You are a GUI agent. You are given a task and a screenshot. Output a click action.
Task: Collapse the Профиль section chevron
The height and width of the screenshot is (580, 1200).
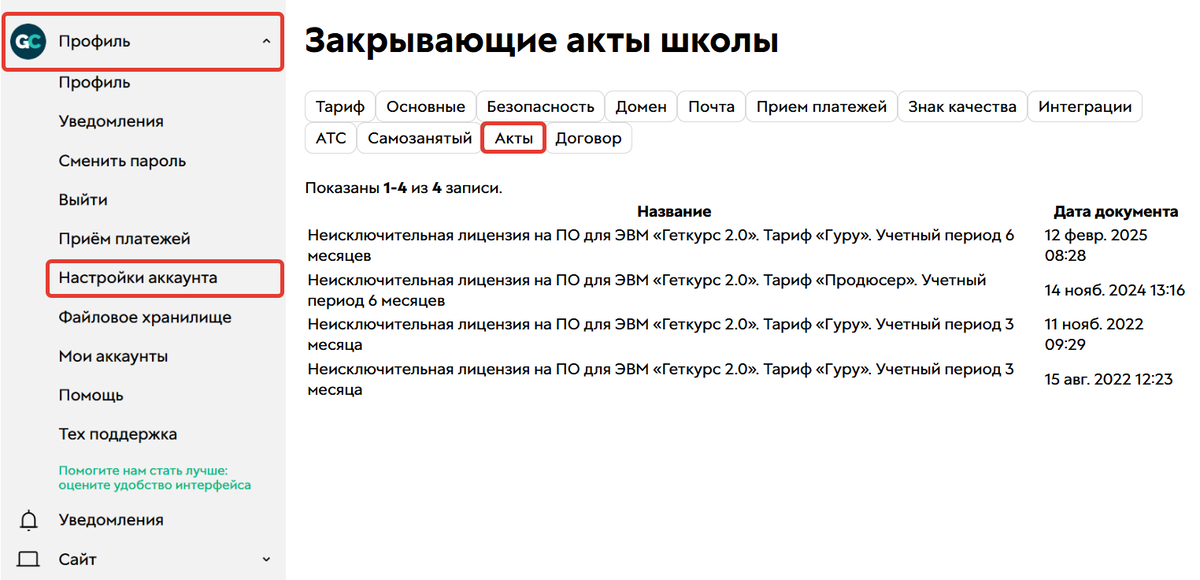click(x=265, y=42)
